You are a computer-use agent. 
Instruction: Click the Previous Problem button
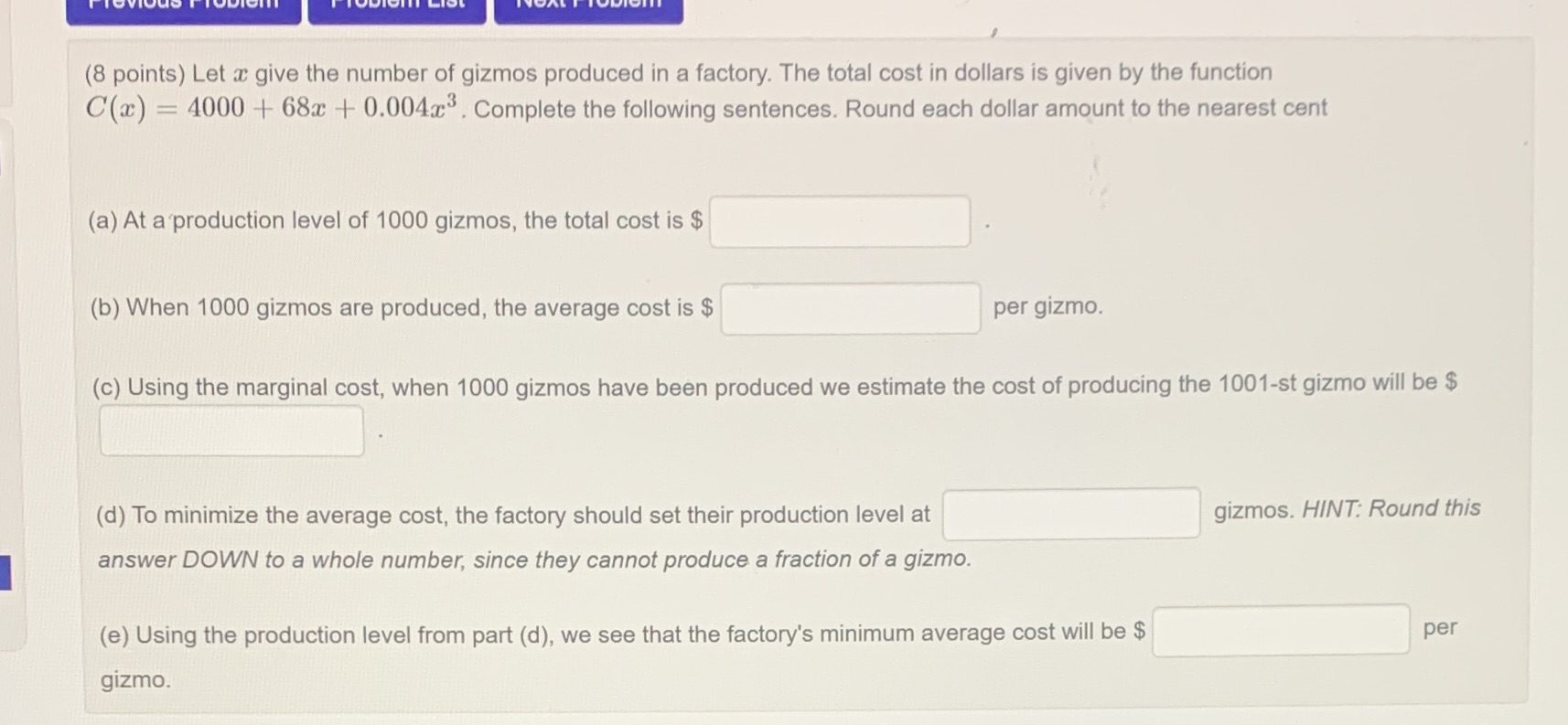(x=181, y=7)
